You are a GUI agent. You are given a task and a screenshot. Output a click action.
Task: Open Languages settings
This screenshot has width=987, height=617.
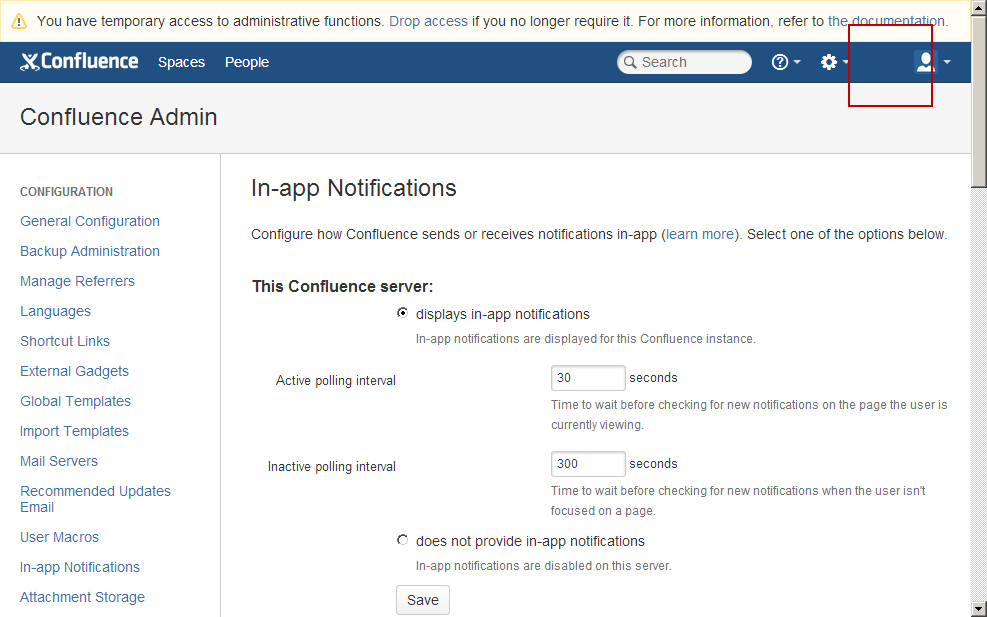click(55, 311)
